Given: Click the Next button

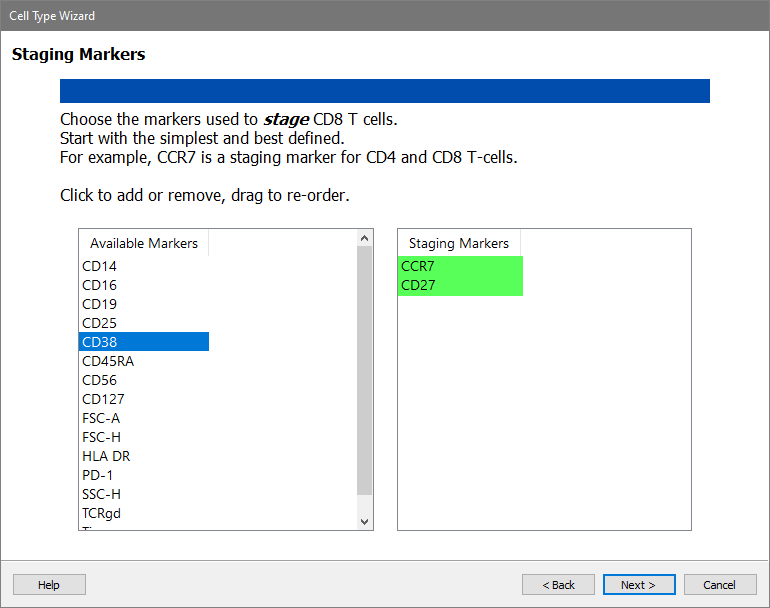Looking at the screenshot, I should [638, 585].
